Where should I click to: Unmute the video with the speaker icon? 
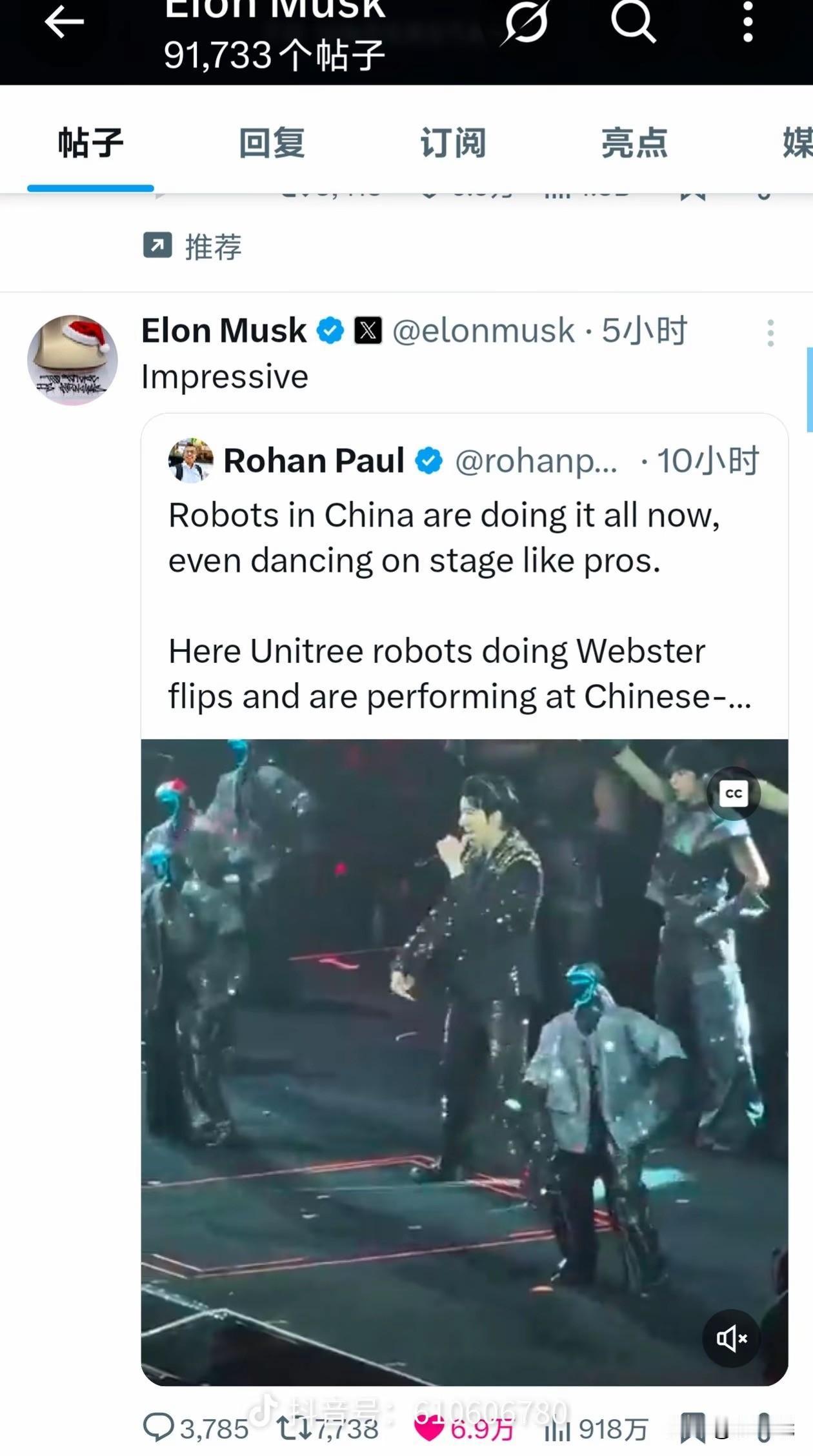(730, 1337)
